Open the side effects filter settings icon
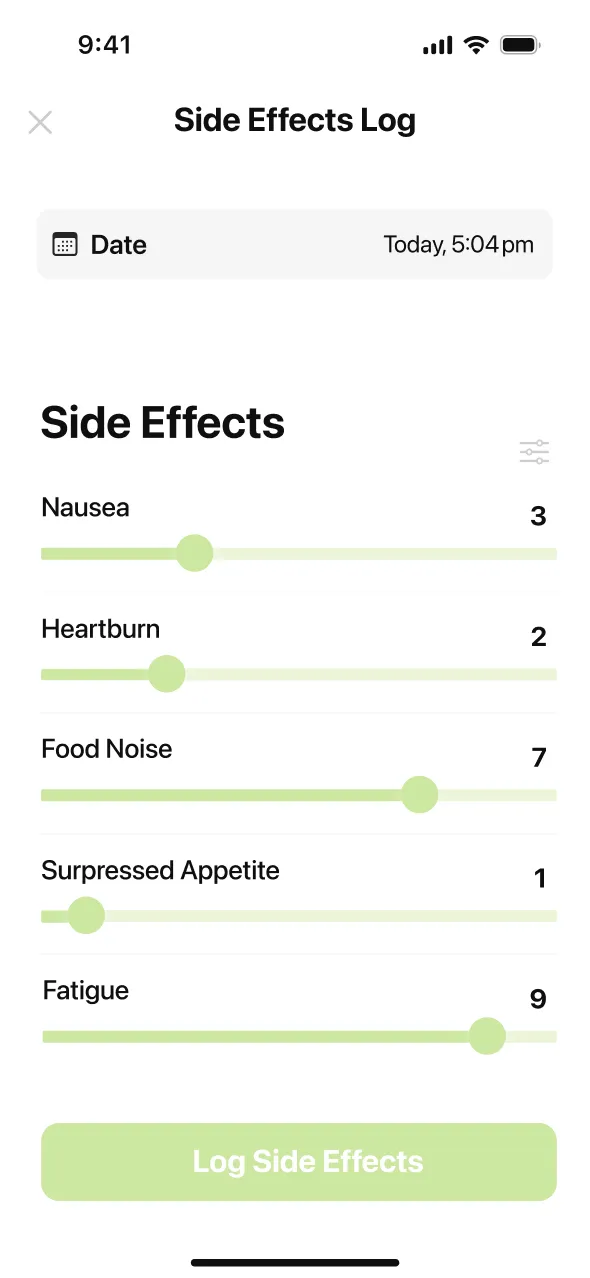Viewport: 590px width, 1278px height. coord(534,451)
